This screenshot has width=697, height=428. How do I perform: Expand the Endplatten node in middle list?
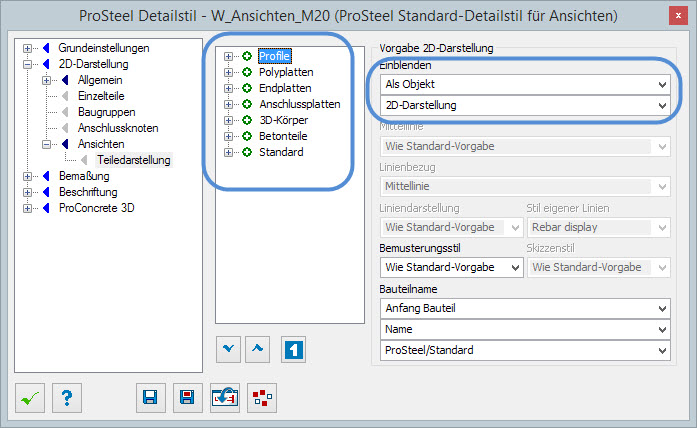coord(228,88)
